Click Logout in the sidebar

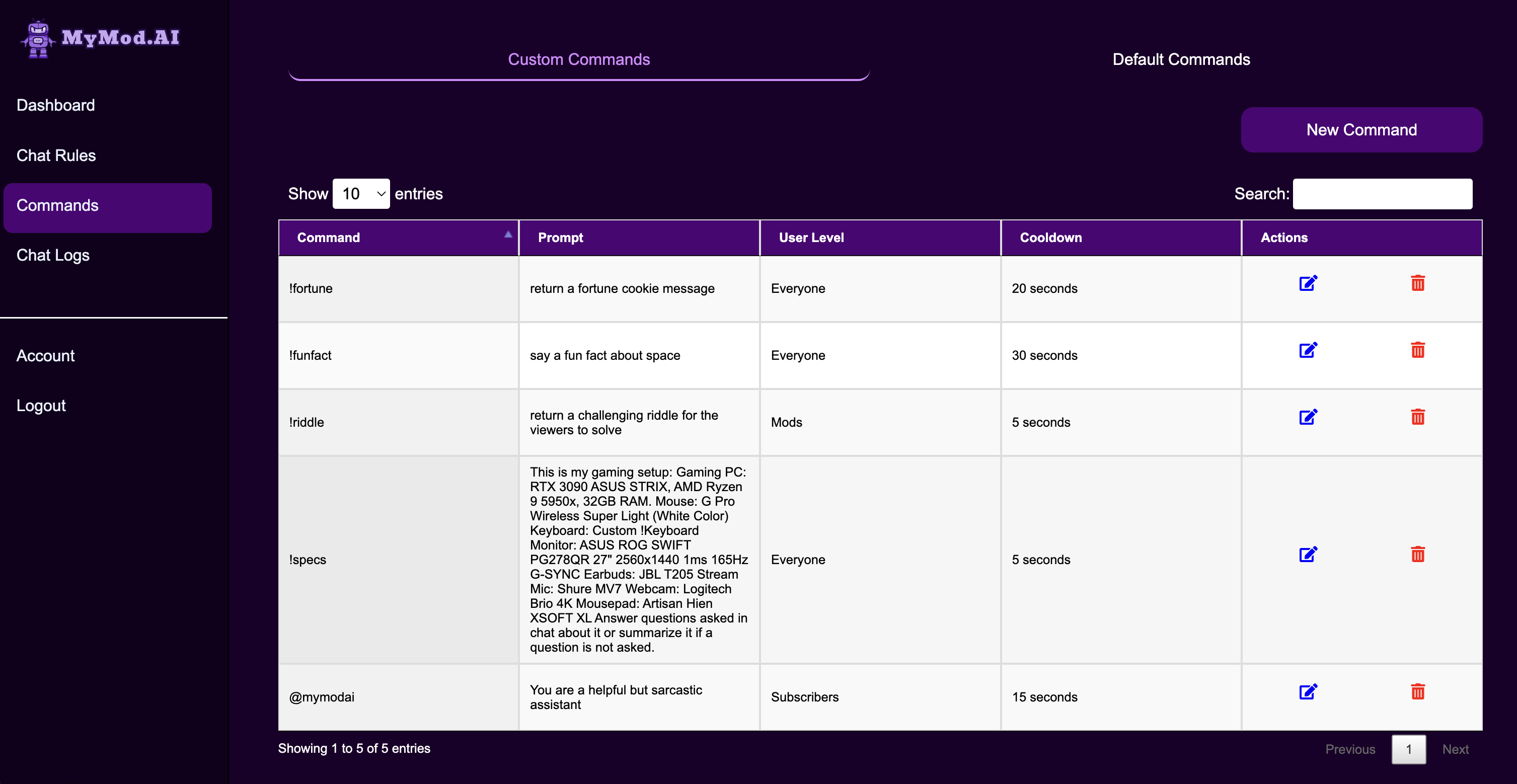[x=41, y=406]
